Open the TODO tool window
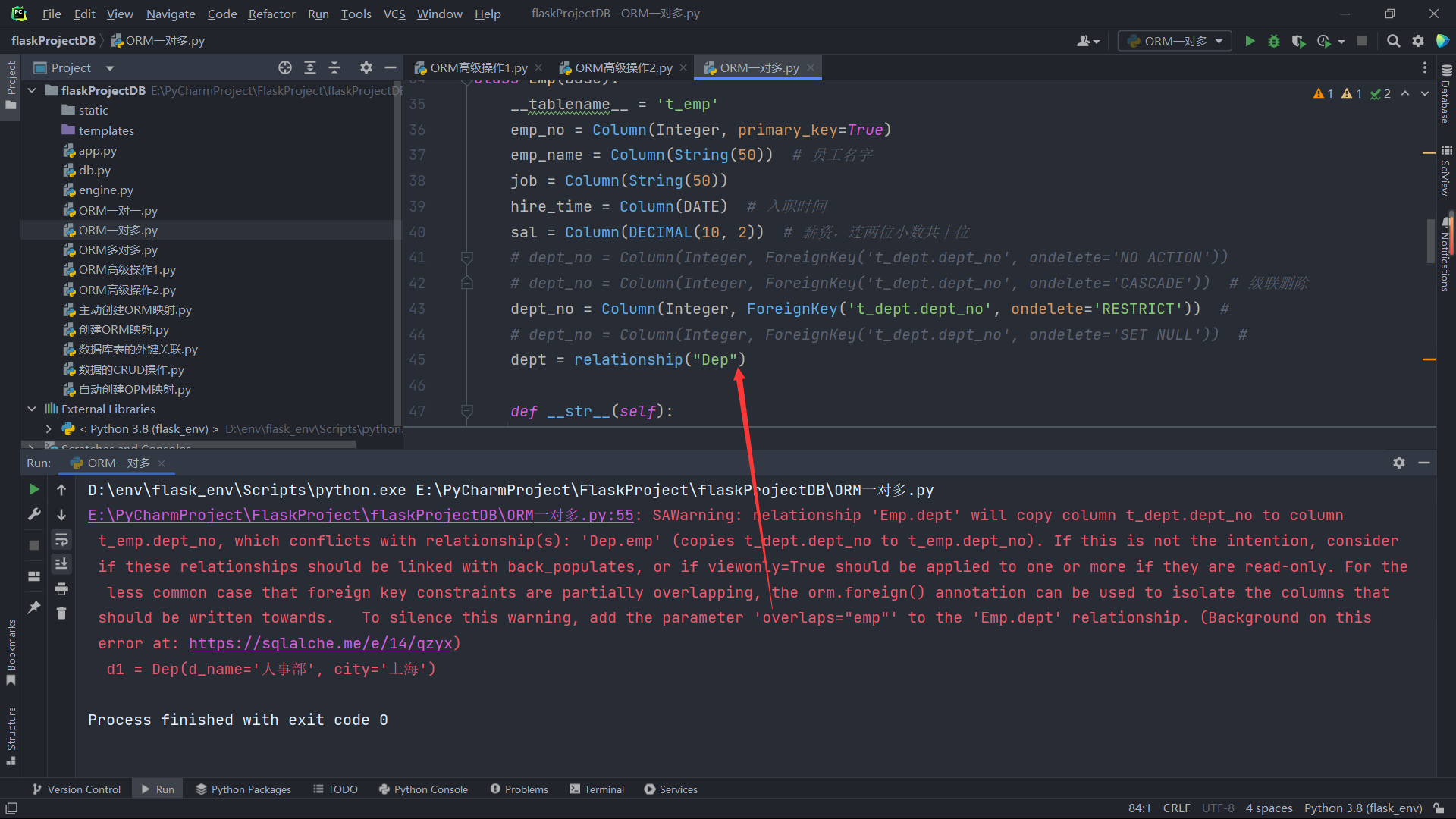The image size is (1456, 819). point(335,789)
